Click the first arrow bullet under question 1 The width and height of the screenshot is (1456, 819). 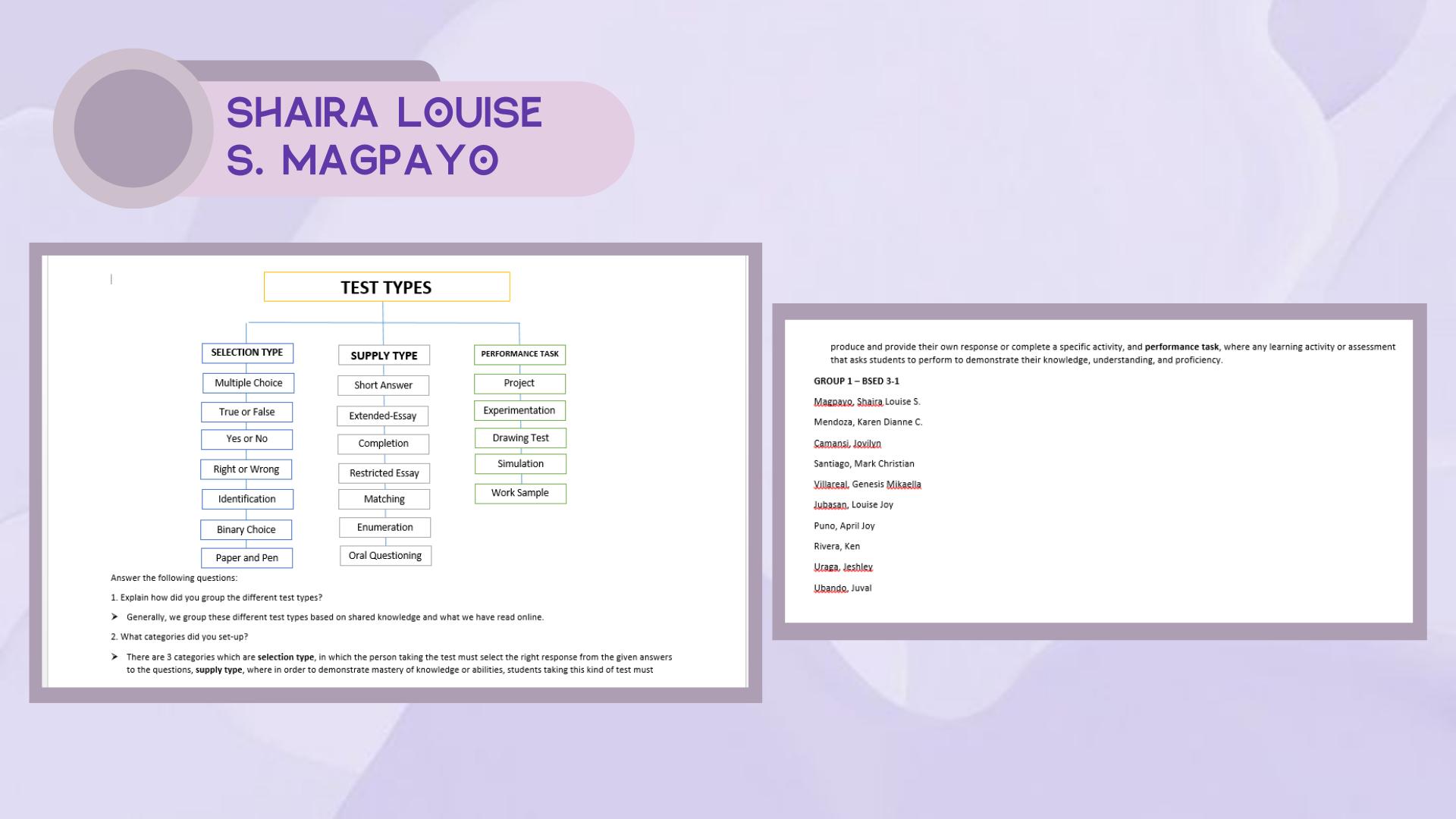tap(115, 617)
